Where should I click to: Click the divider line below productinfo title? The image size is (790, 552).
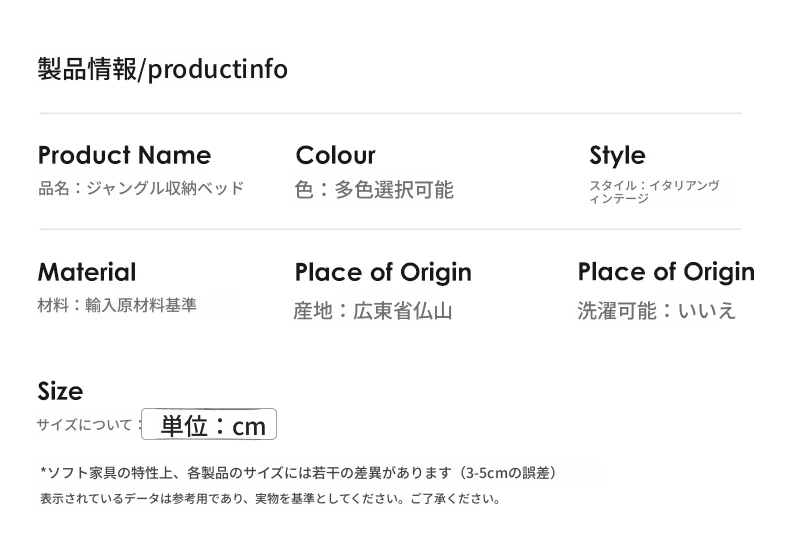click(x=390, y=113)
